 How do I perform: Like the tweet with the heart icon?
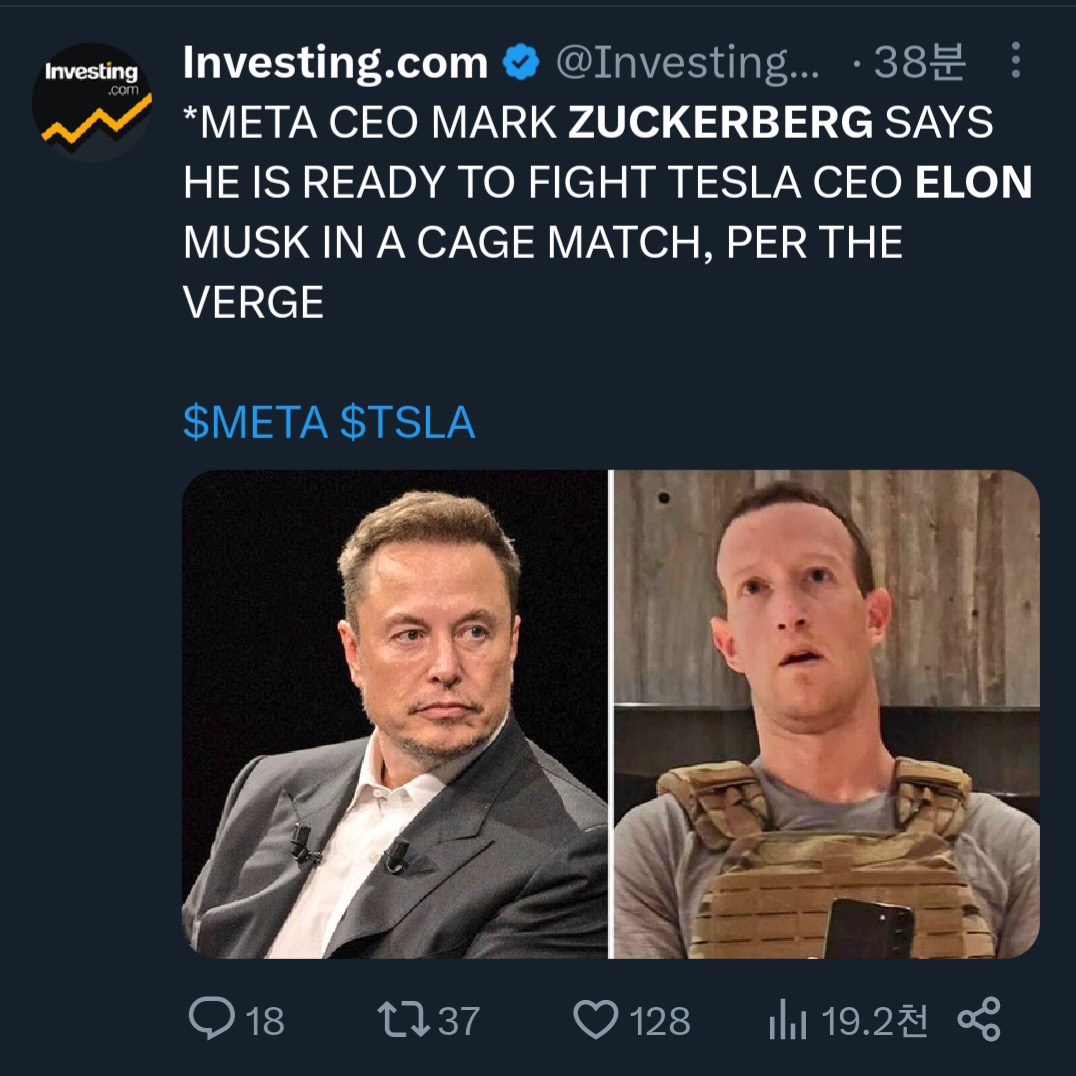596,1020
